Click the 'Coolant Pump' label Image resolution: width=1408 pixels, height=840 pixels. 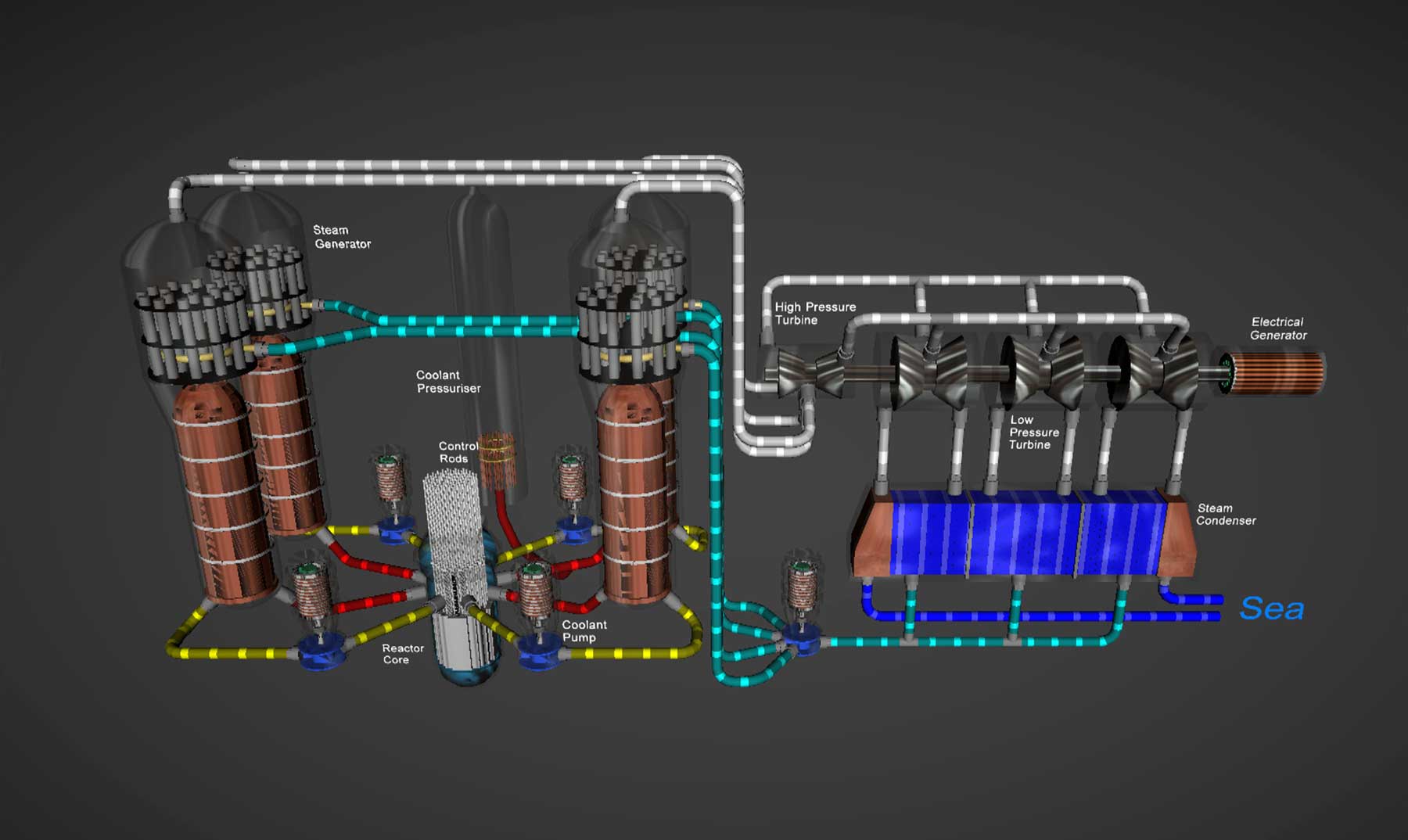point(584,630)
